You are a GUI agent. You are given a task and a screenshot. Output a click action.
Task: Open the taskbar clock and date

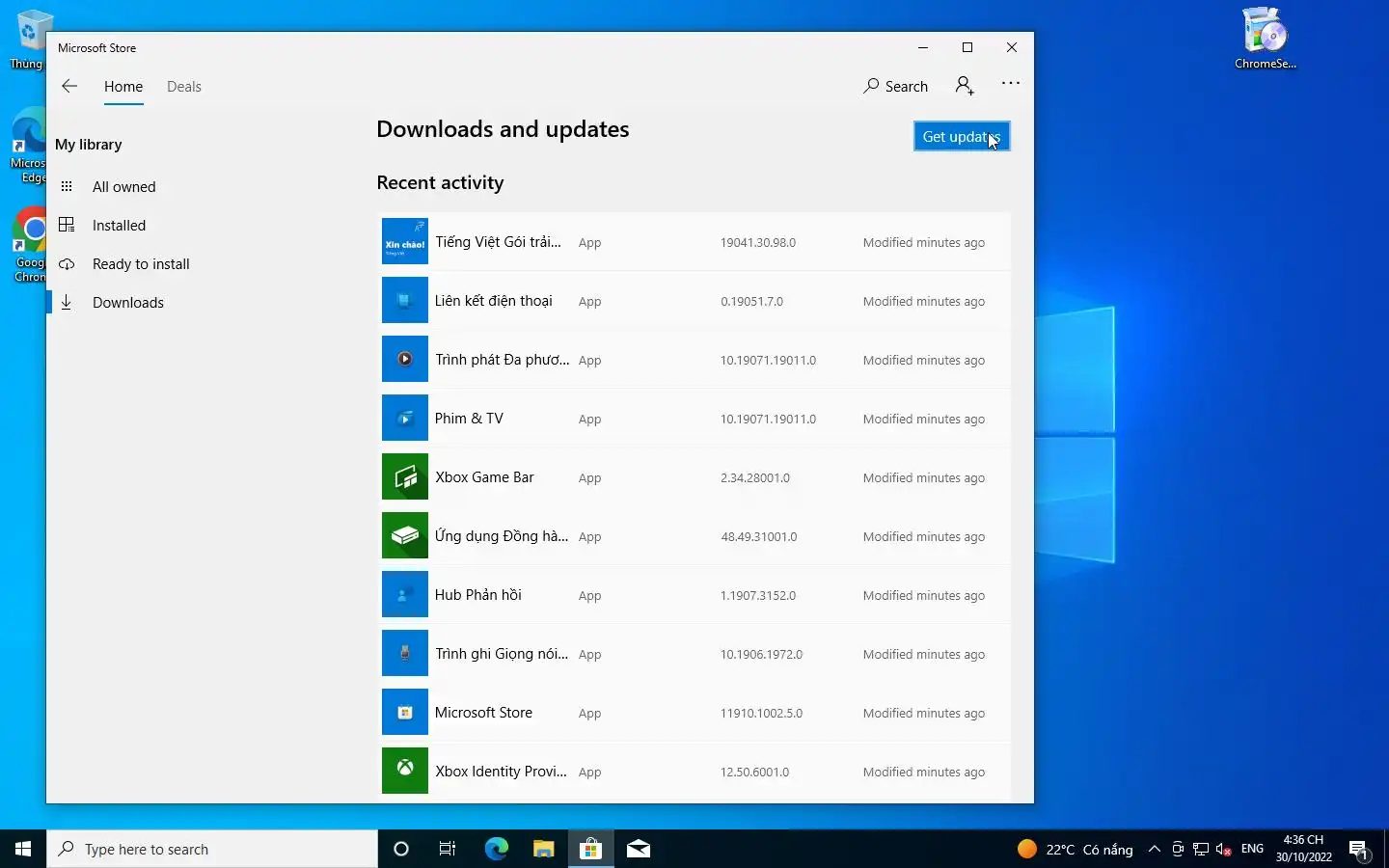(1303, 849)
